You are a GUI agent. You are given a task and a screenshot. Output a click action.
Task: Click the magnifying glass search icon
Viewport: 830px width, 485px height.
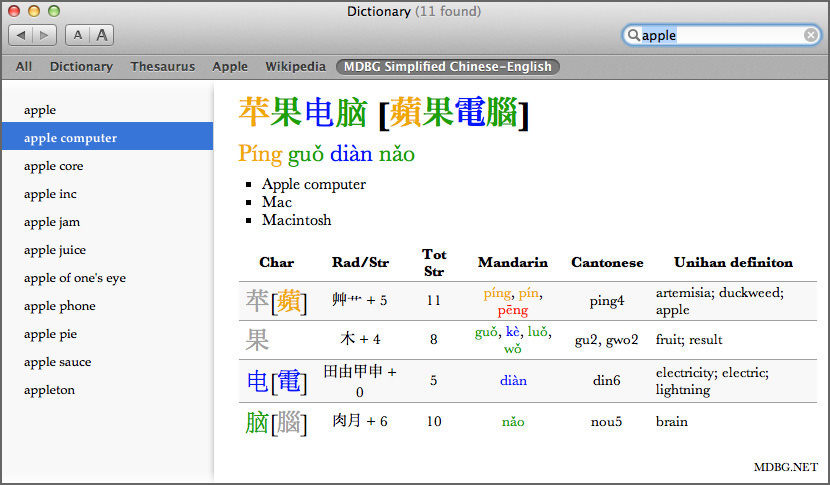tap(633, 35)
